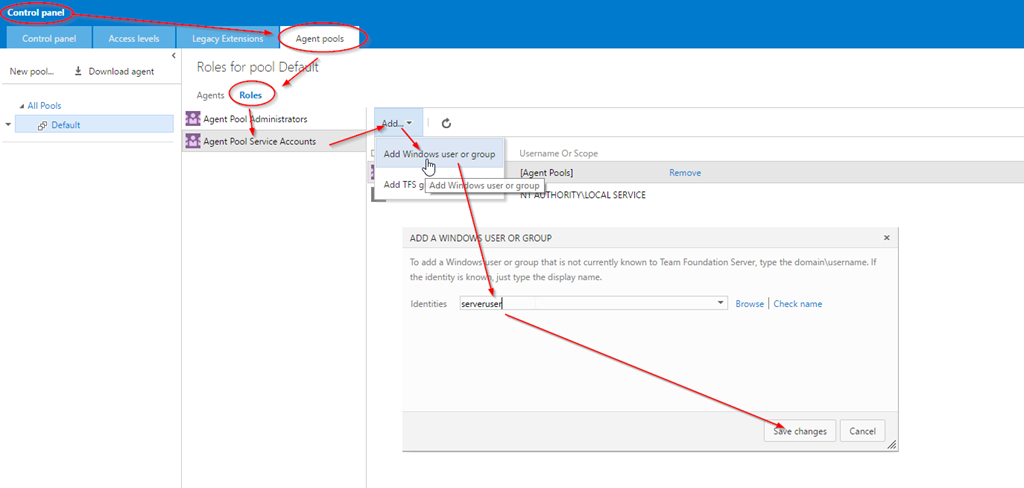Select the Agent pools tab
The image size is (1024, 488).
click(319, 38)
